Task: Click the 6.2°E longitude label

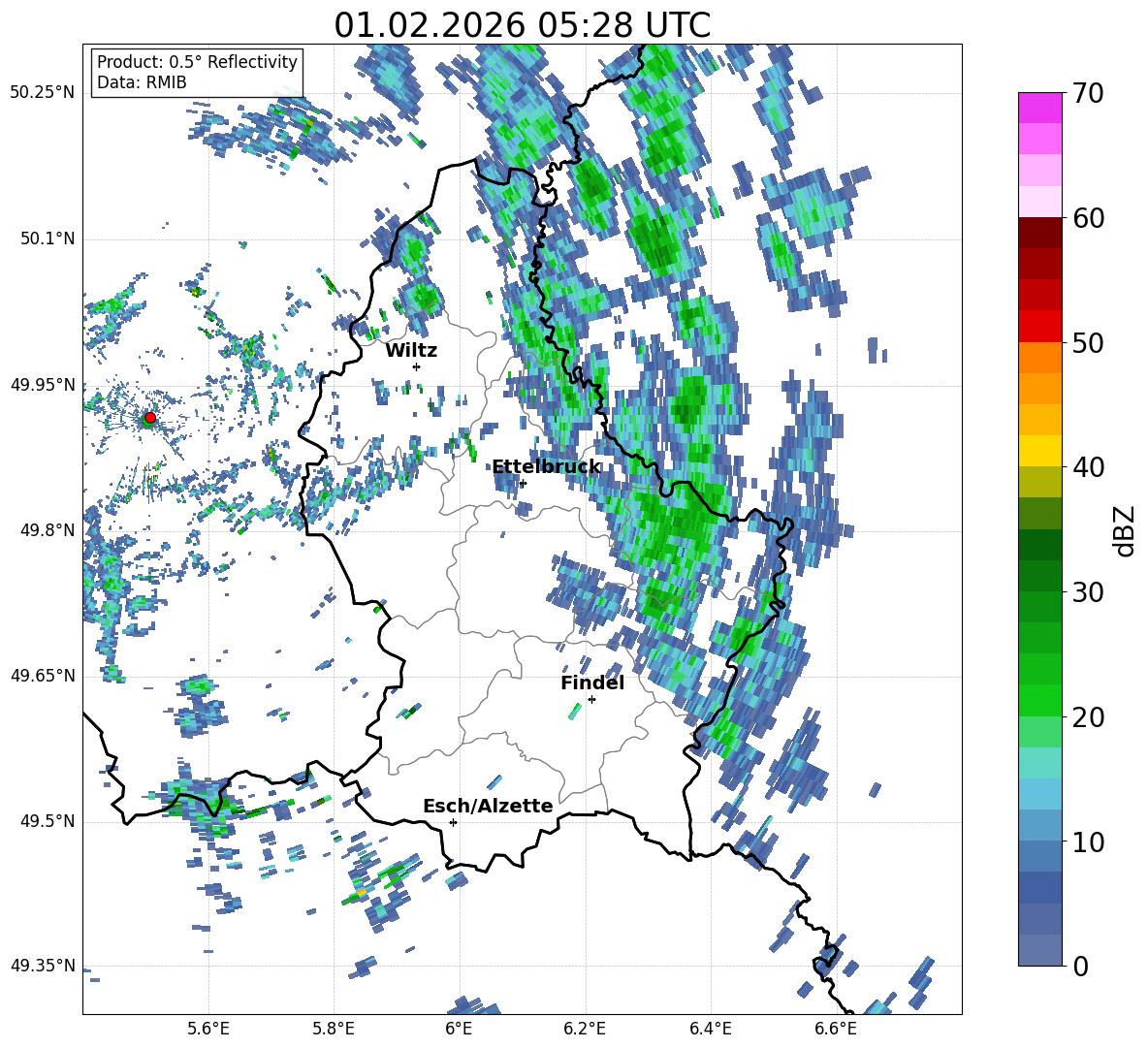Action: point(585,1029)
